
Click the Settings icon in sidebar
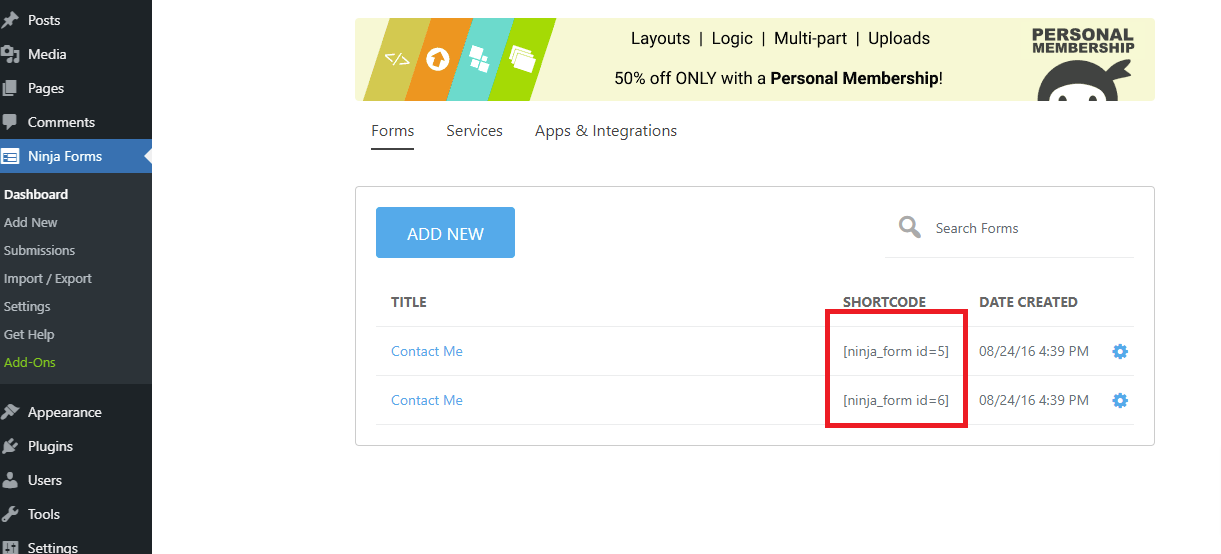10,547
